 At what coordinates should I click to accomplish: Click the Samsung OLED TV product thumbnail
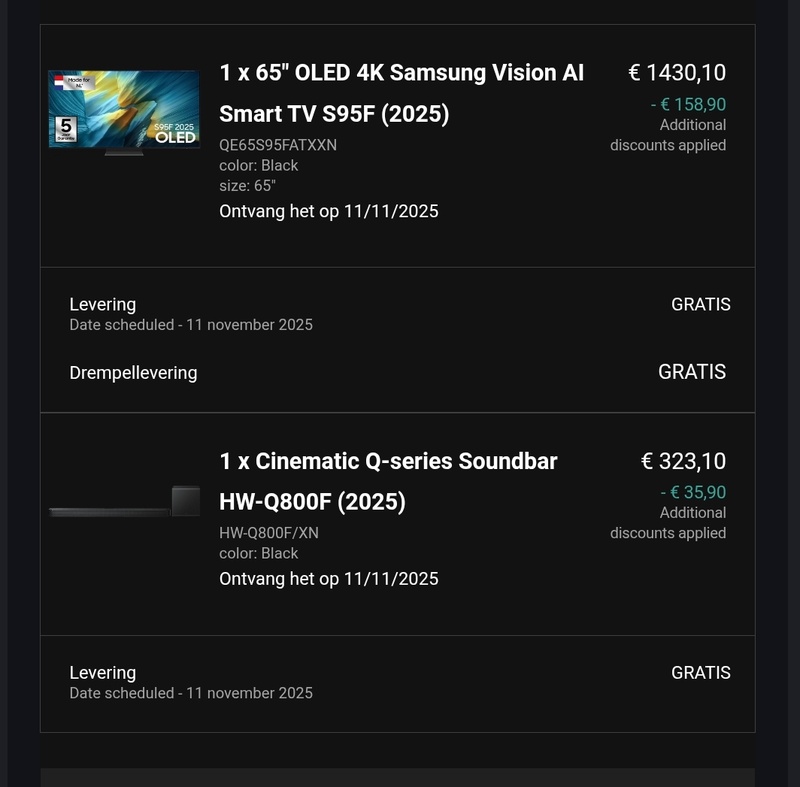click(124, 109)
